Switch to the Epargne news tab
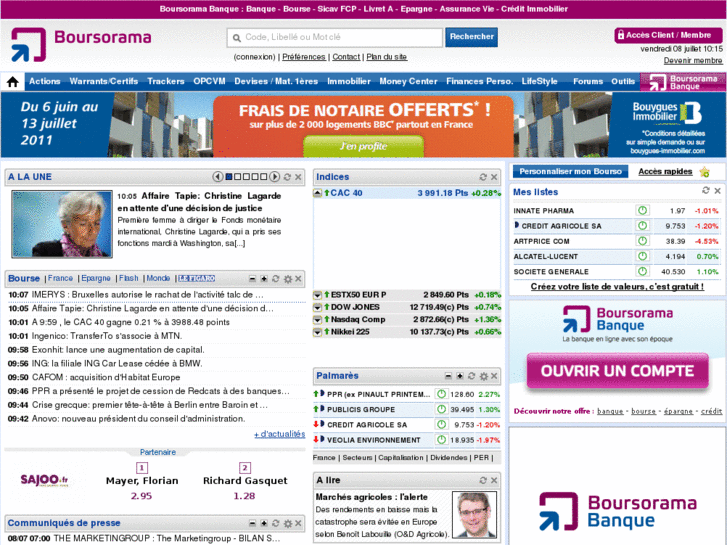Viewport: 727px width, 545px height. [x=96, y=278]
